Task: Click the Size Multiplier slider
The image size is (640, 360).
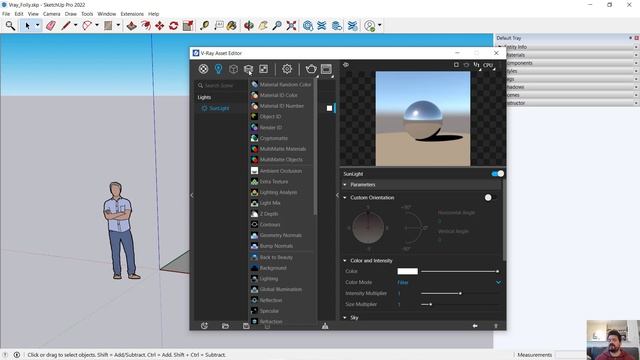Action: (x=460, y=304)
